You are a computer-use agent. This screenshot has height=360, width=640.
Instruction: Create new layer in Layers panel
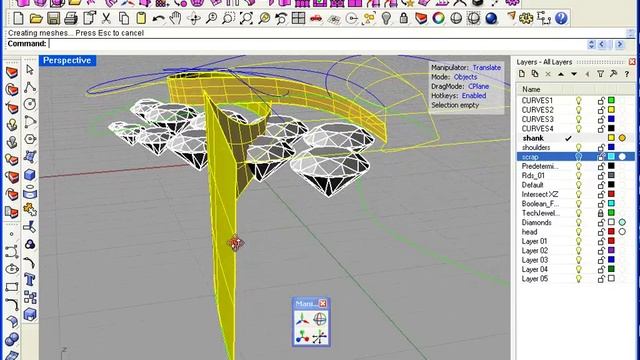[522, 74]
